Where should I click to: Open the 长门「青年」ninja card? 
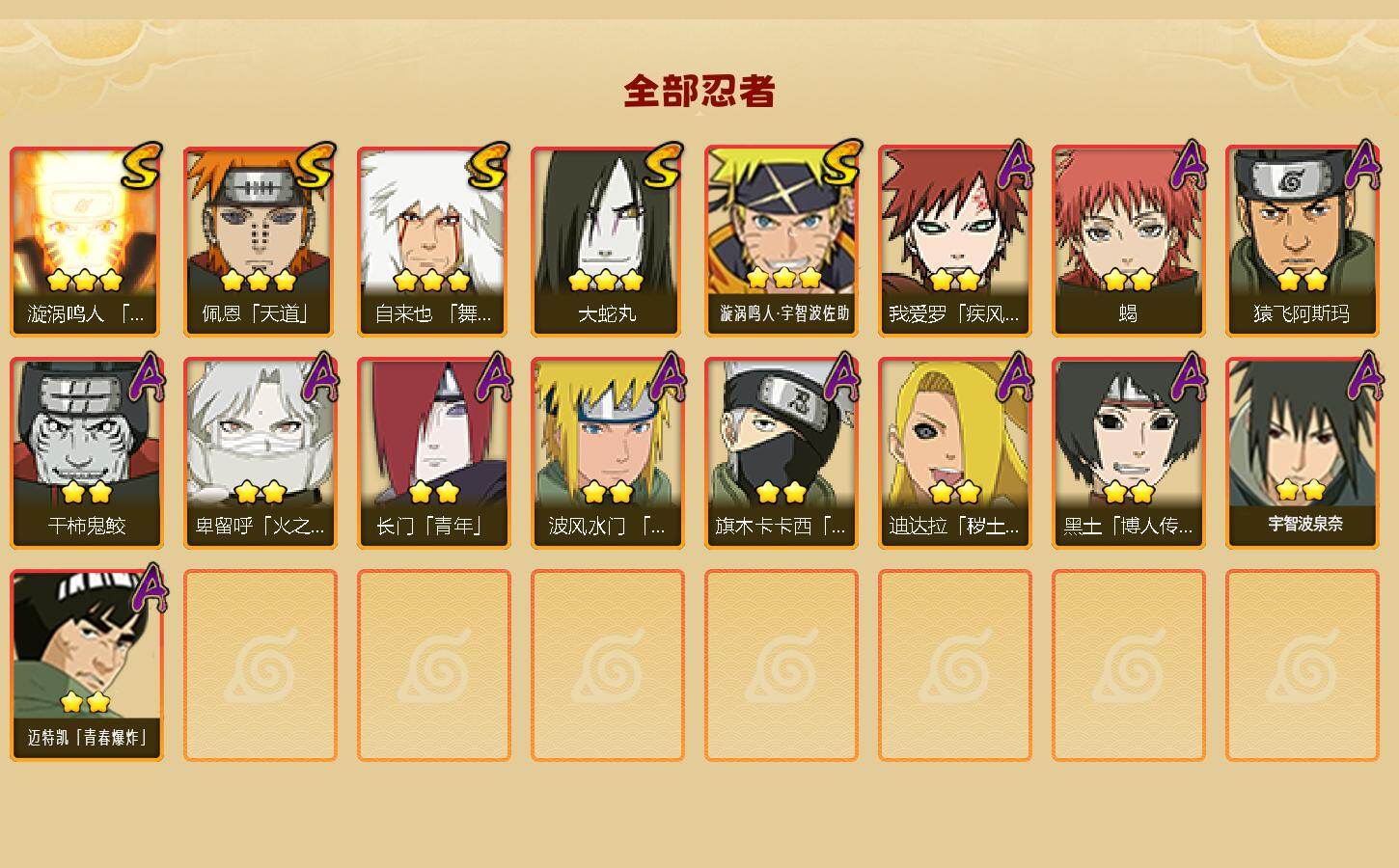(x=434, y=453)
